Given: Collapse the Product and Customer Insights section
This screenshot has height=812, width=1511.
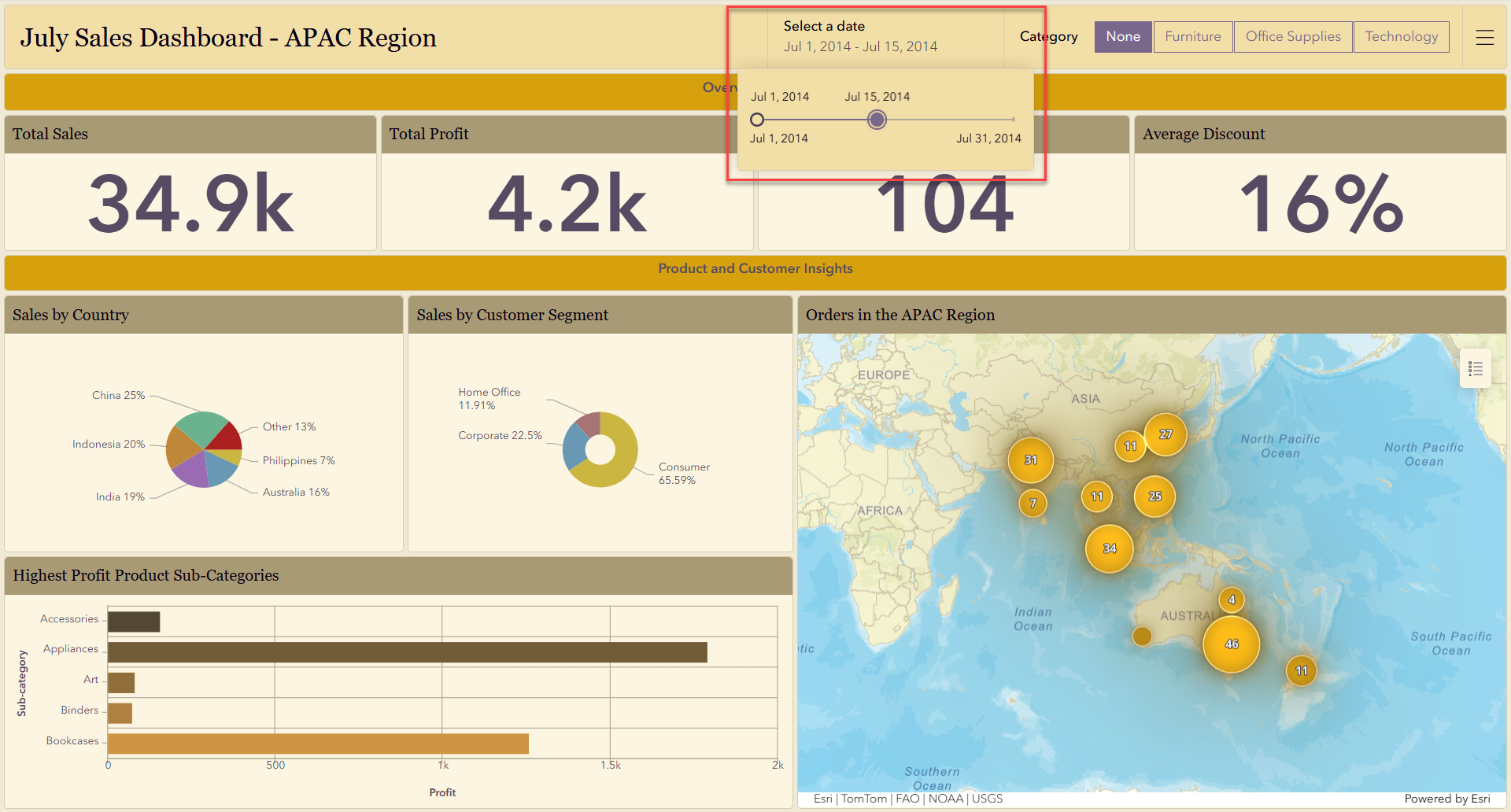Looking at the screenshot, I should coord(755,268).
